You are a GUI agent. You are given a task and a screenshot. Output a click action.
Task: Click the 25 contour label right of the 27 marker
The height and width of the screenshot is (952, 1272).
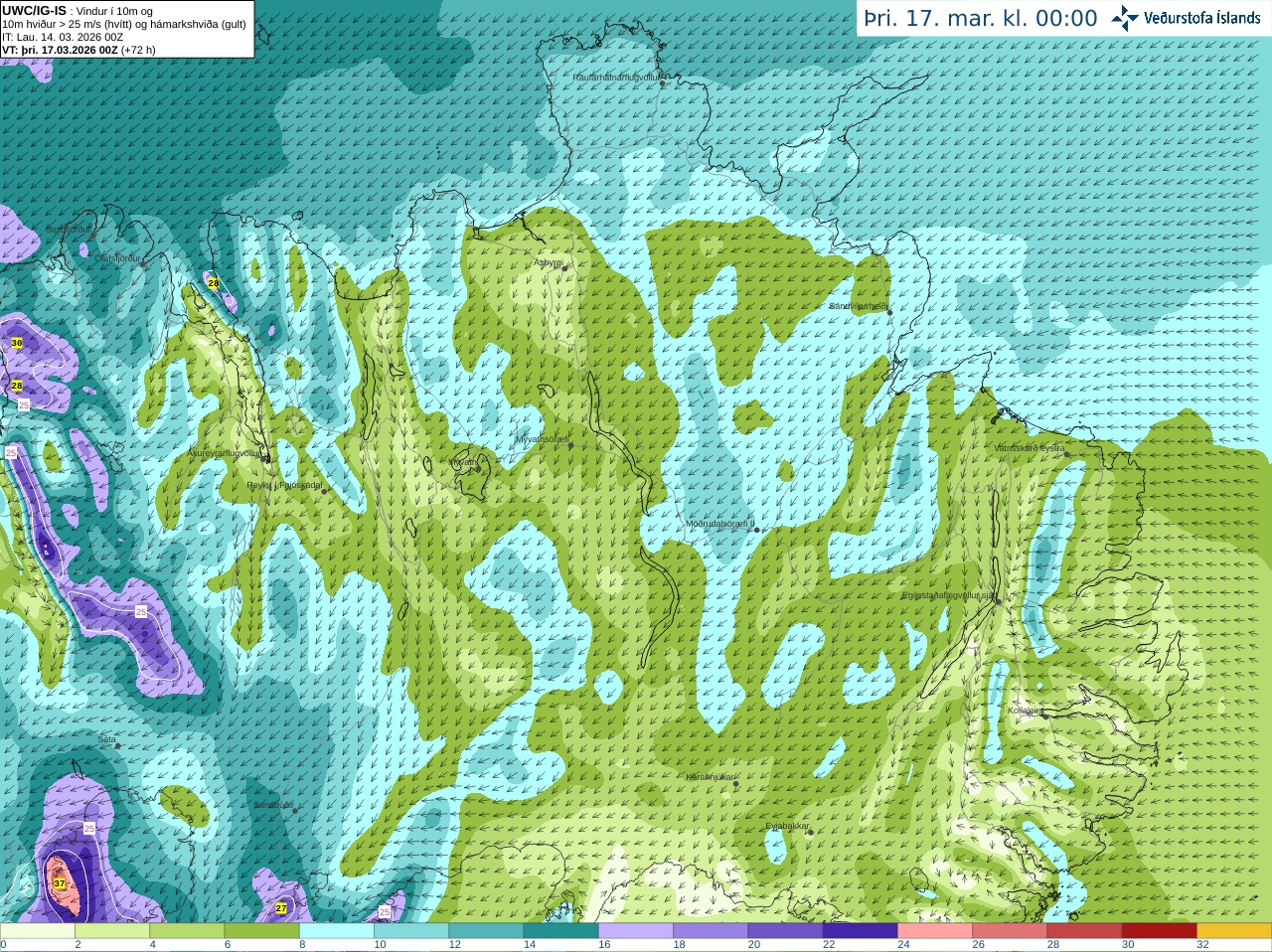tap(385, 911)
